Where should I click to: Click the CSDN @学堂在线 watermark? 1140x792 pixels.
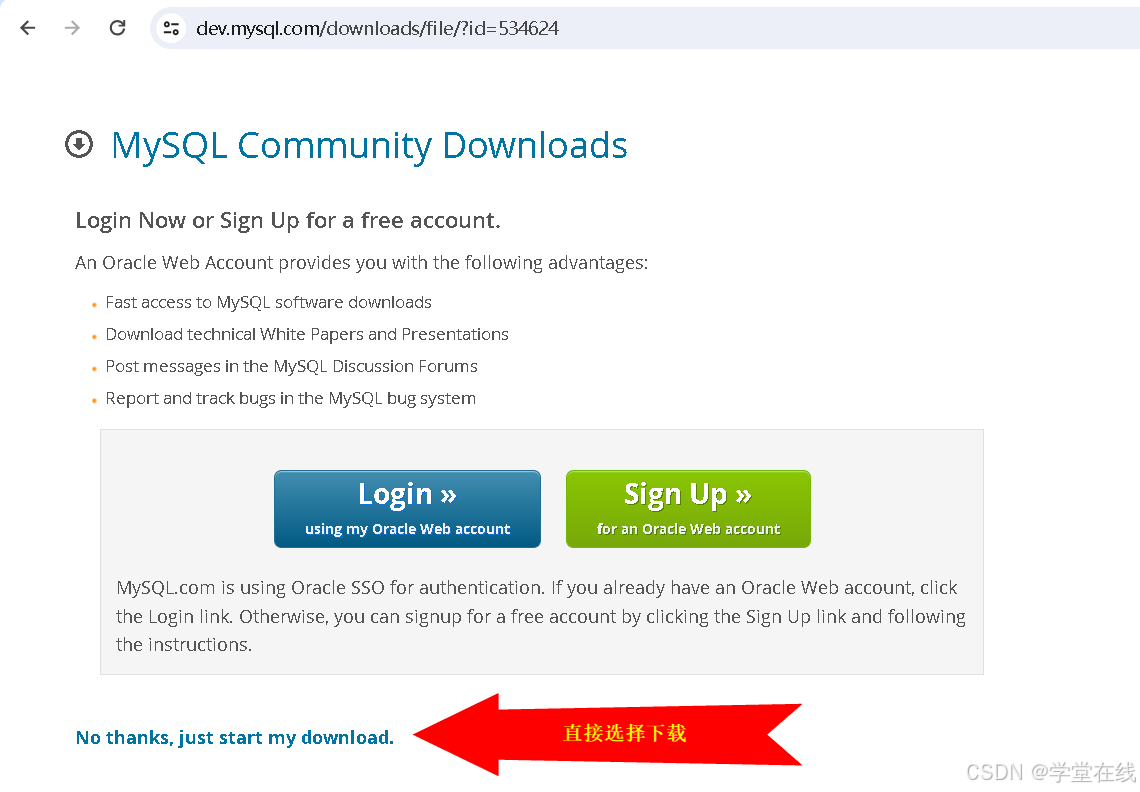(x=1051, y=772)
